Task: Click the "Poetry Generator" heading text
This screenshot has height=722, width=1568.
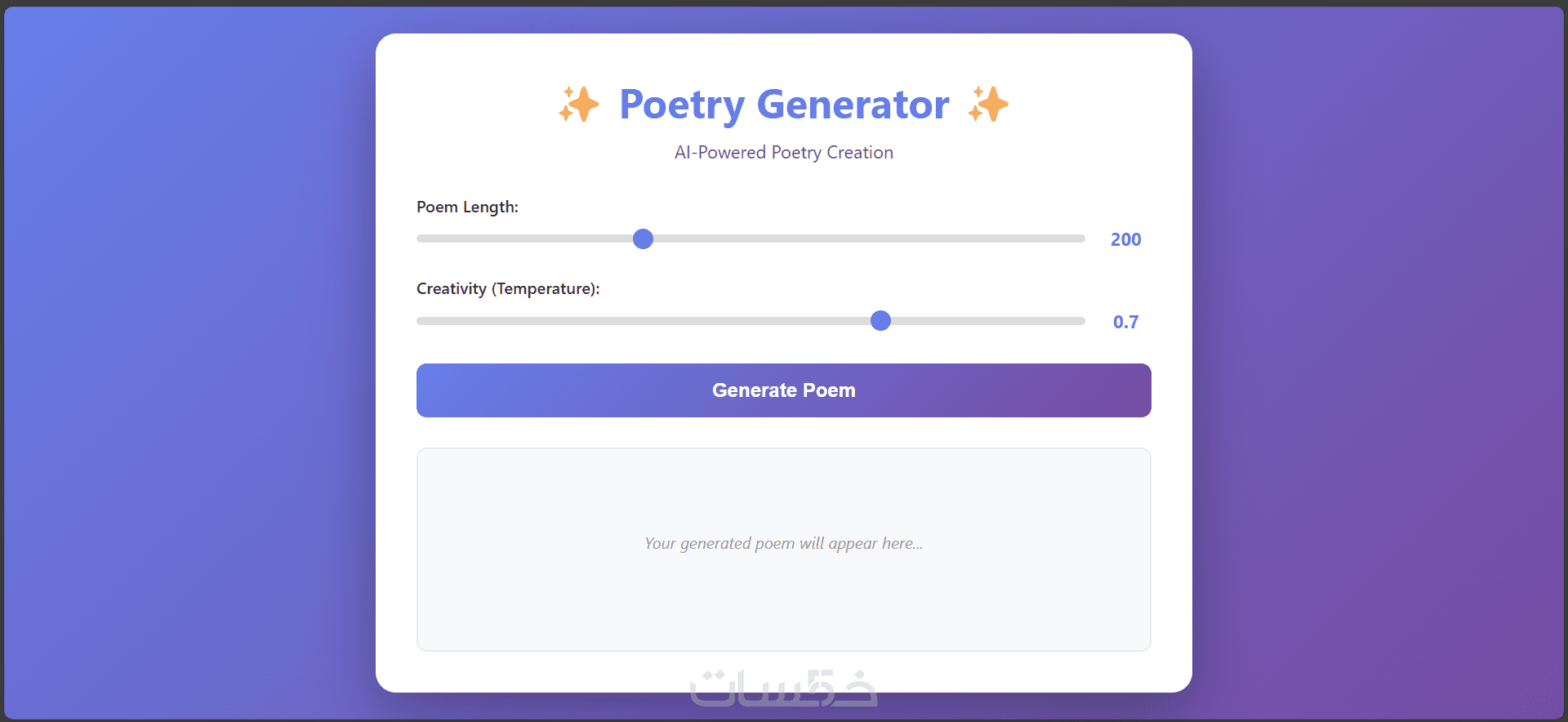Action: 784,105
